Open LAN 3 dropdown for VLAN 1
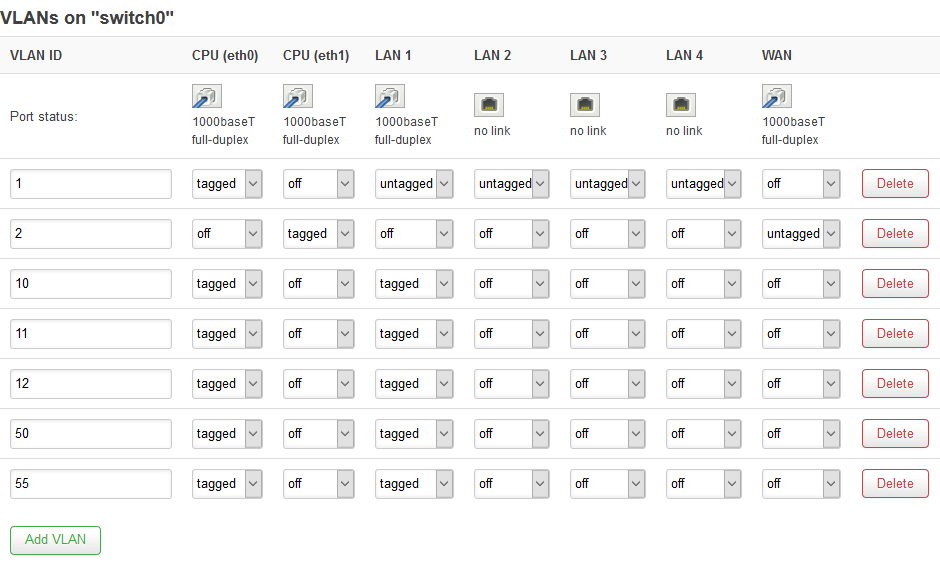 [607, 184]
